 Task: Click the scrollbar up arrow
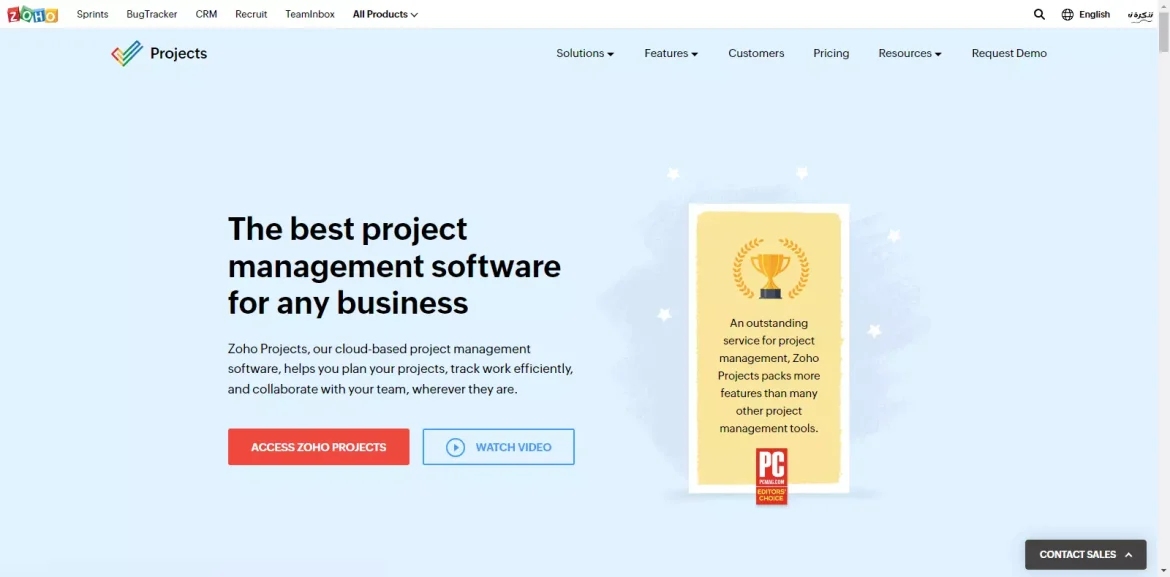click(x=1163, y=6)
